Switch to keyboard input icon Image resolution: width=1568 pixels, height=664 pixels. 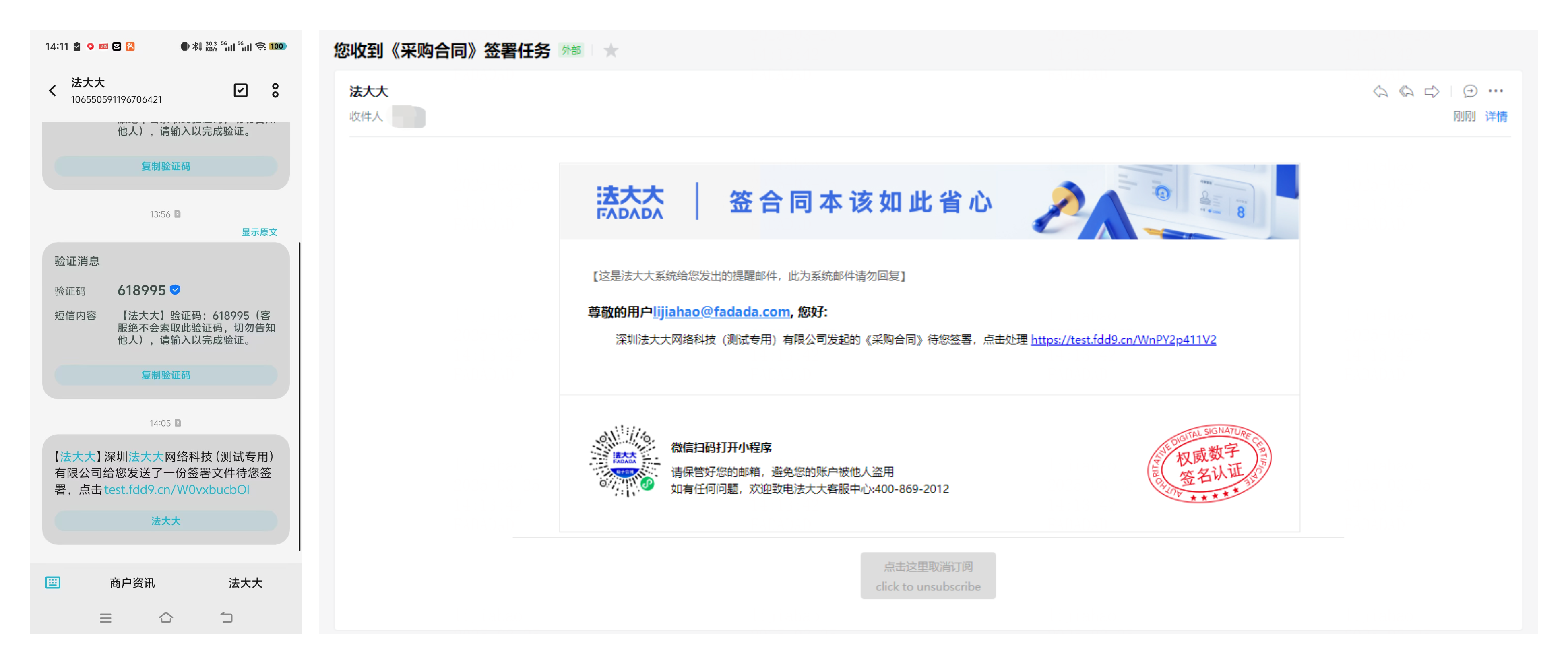(53, 582)
